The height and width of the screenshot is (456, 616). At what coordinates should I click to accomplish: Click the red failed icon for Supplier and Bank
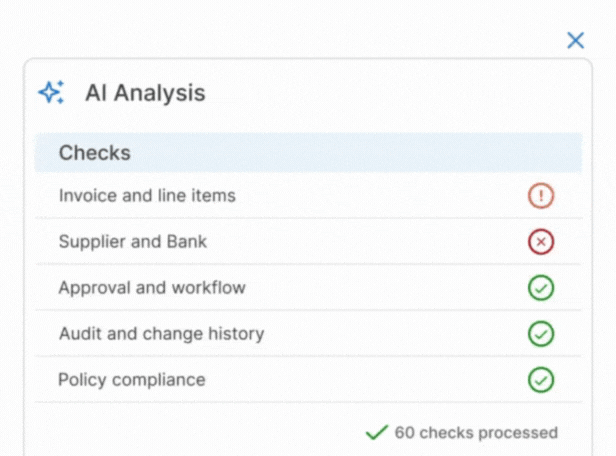(541, 242)
